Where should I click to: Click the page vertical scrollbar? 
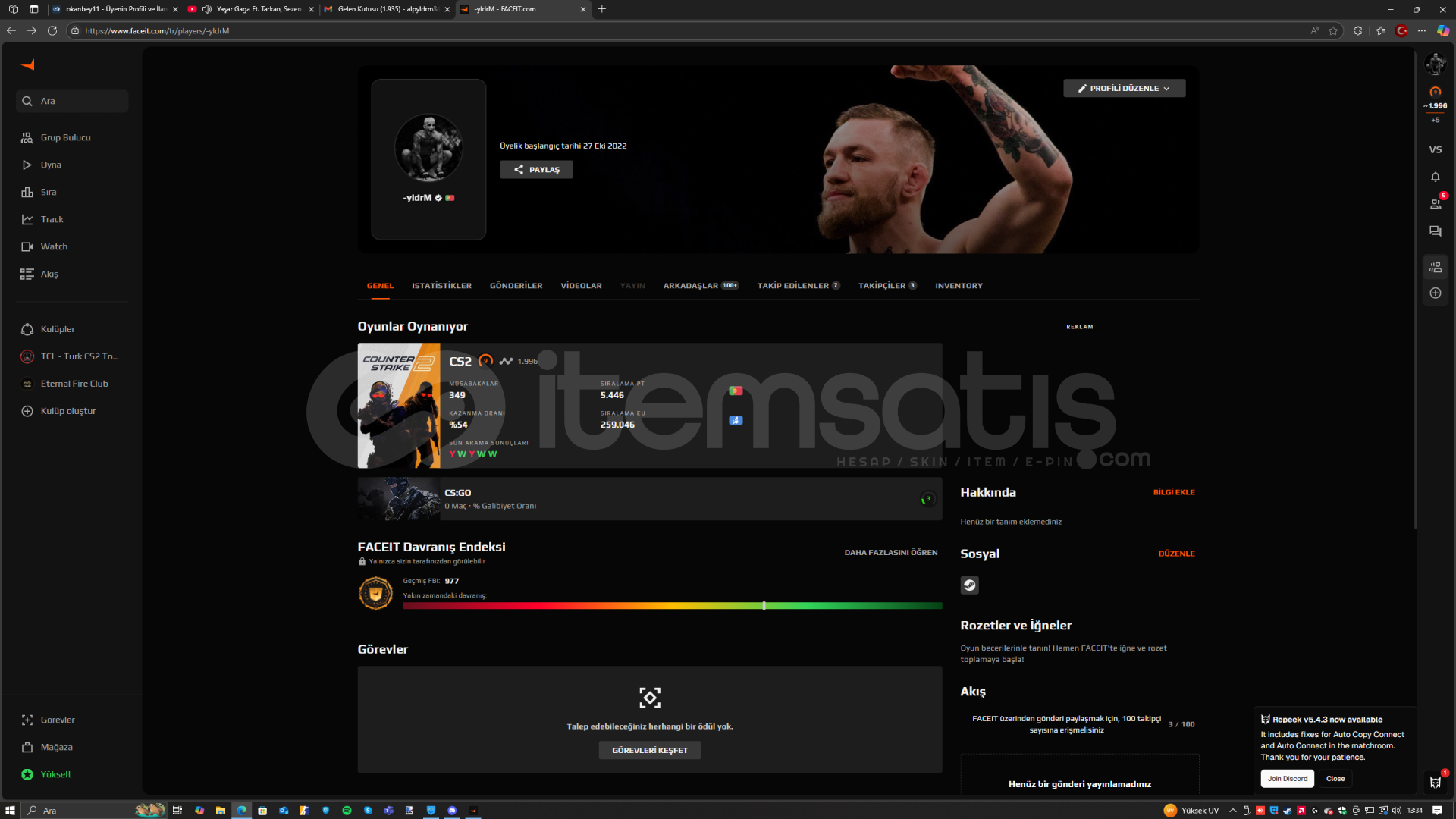(1415, 290)
